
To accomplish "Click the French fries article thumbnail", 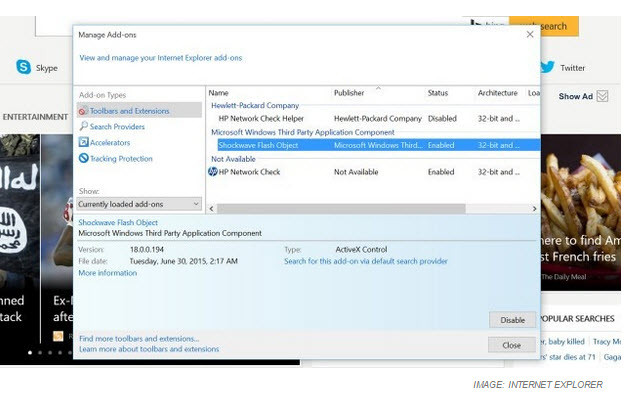I will pos(581,212).
